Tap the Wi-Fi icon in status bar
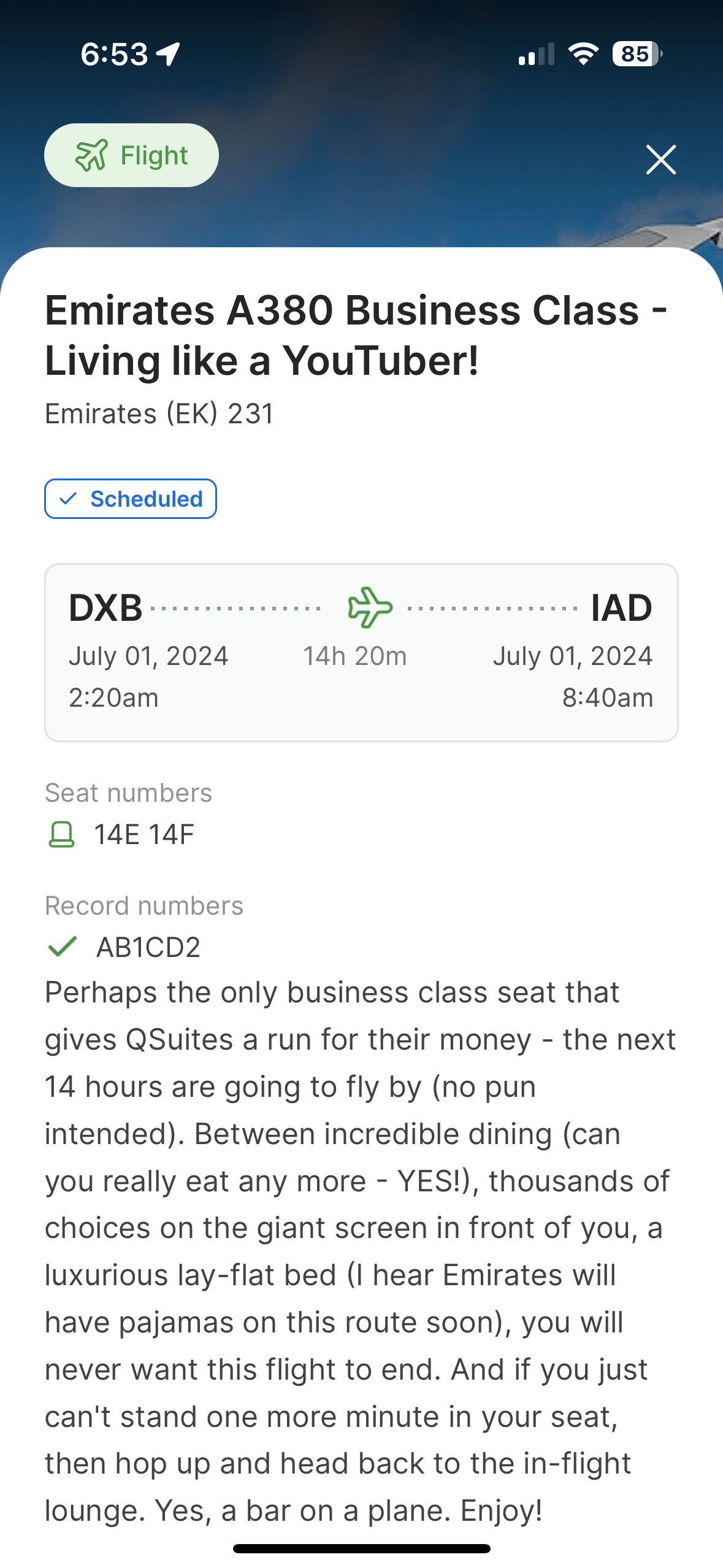The height and width of the screenshot is (1568, 723). click(583, 54)
